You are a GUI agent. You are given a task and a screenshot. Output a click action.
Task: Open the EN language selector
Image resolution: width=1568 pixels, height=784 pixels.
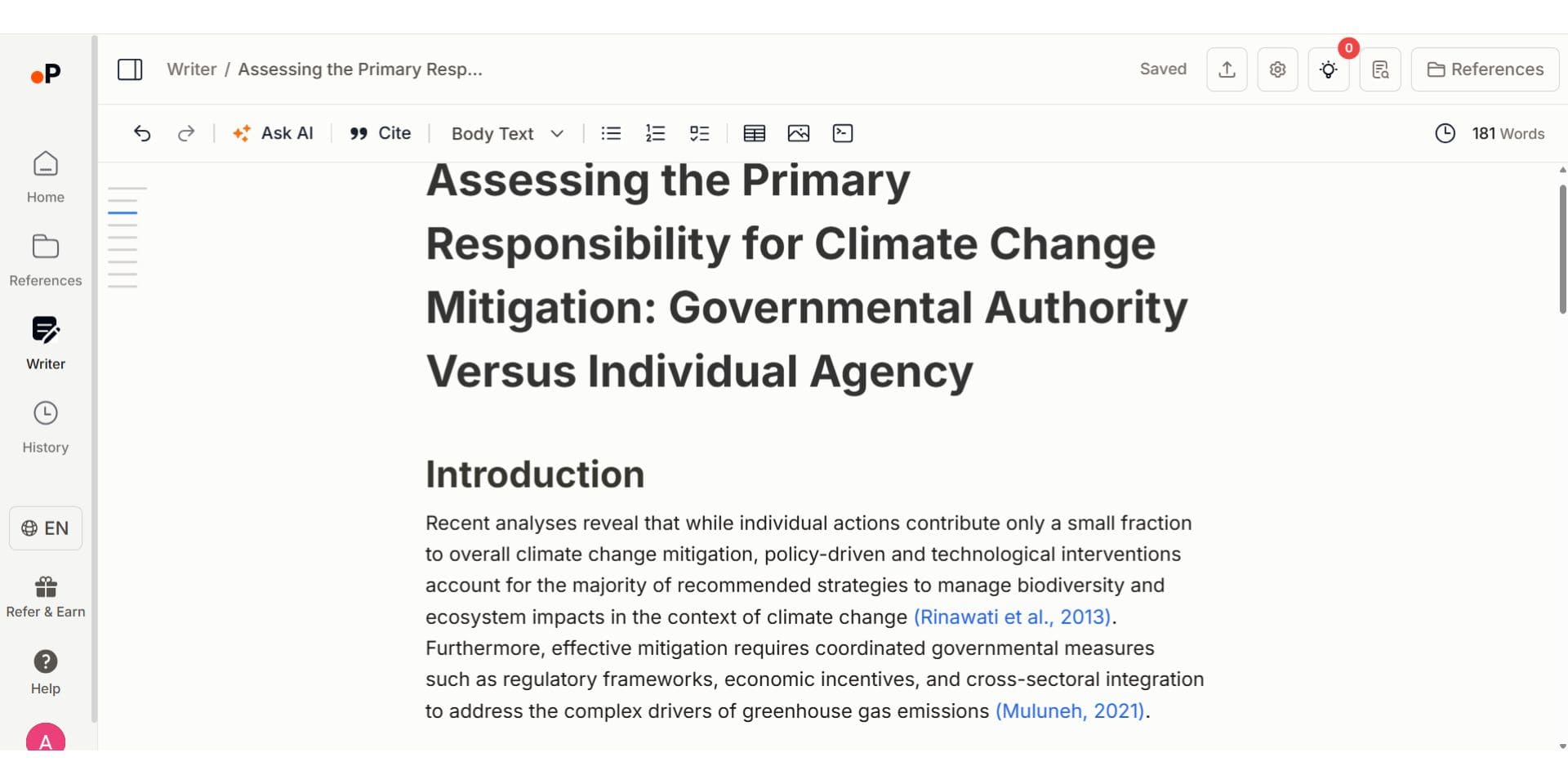coord(46,528)
